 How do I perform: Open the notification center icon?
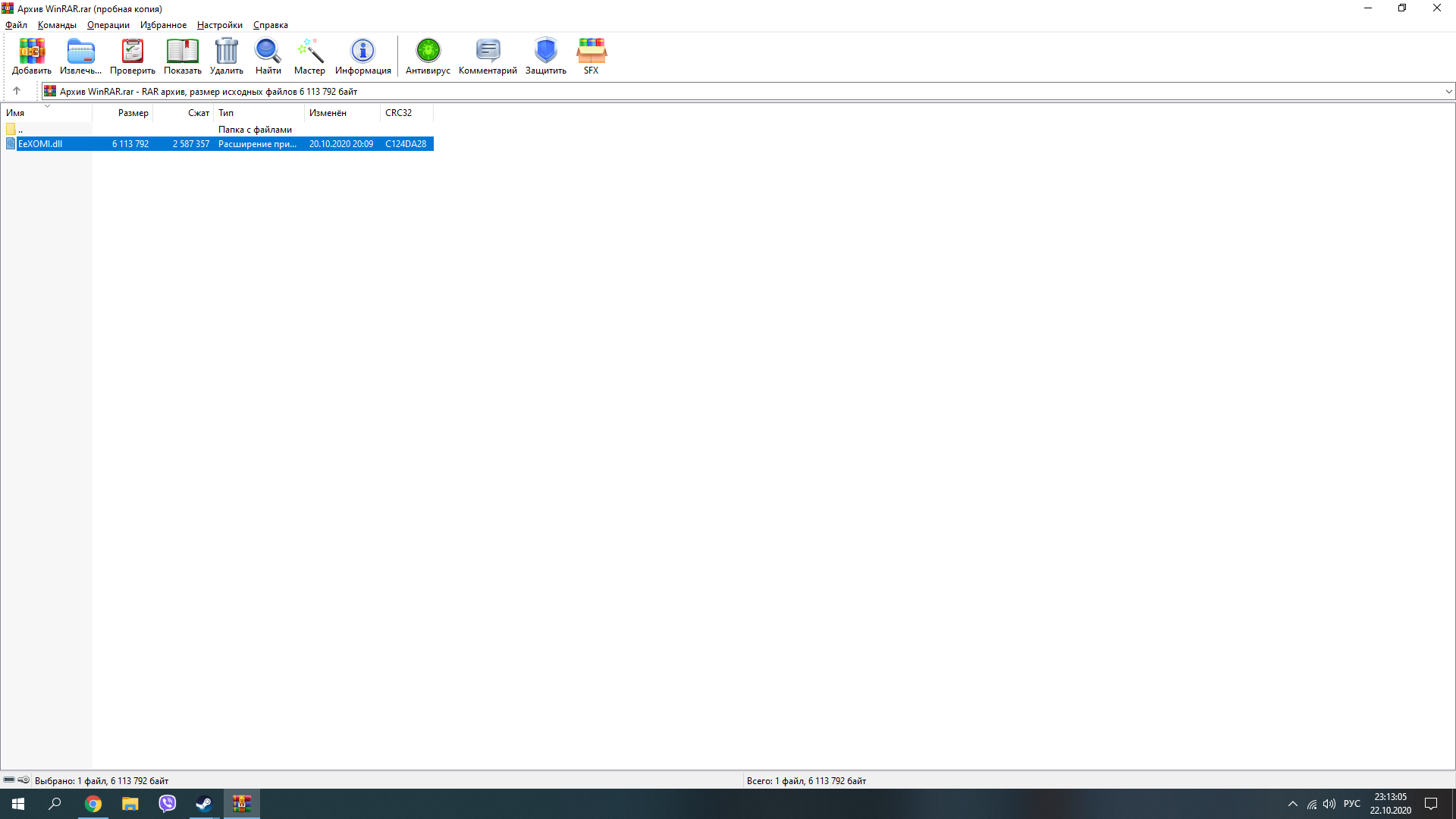[1431, 804]
